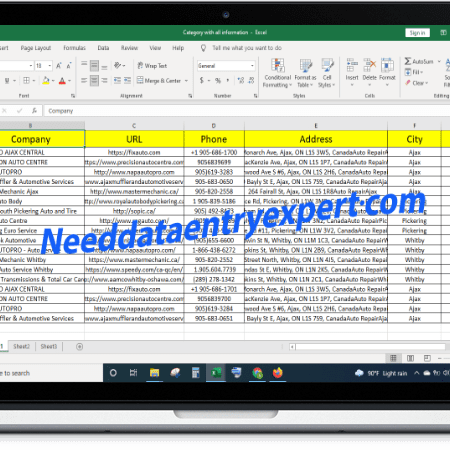Toggle Align Right
This screenshot has width=450, height=450.
[104, 80]
